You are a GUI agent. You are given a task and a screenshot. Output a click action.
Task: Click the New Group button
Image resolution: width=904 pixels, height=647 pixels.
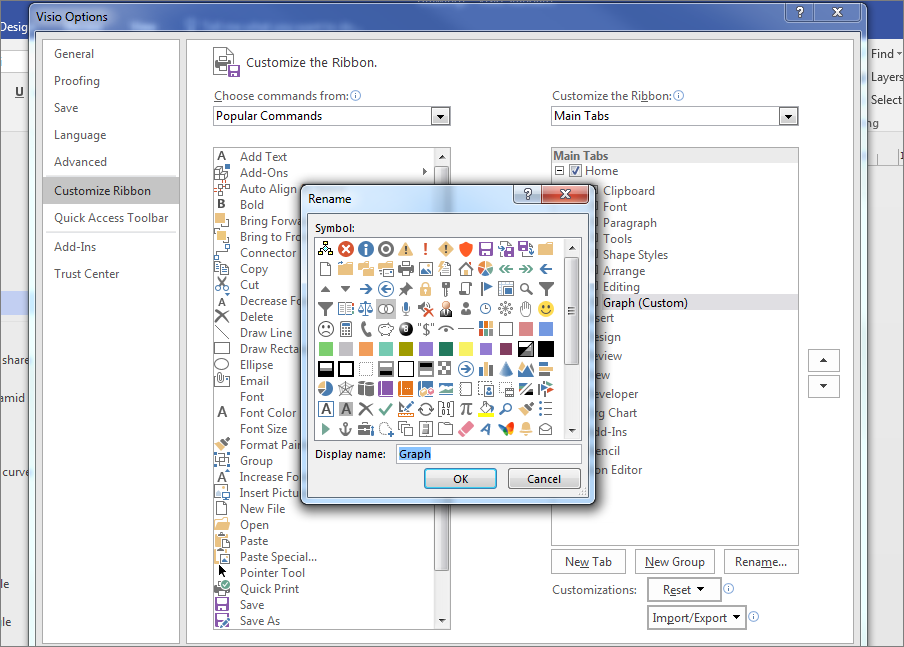click(674, 561)
